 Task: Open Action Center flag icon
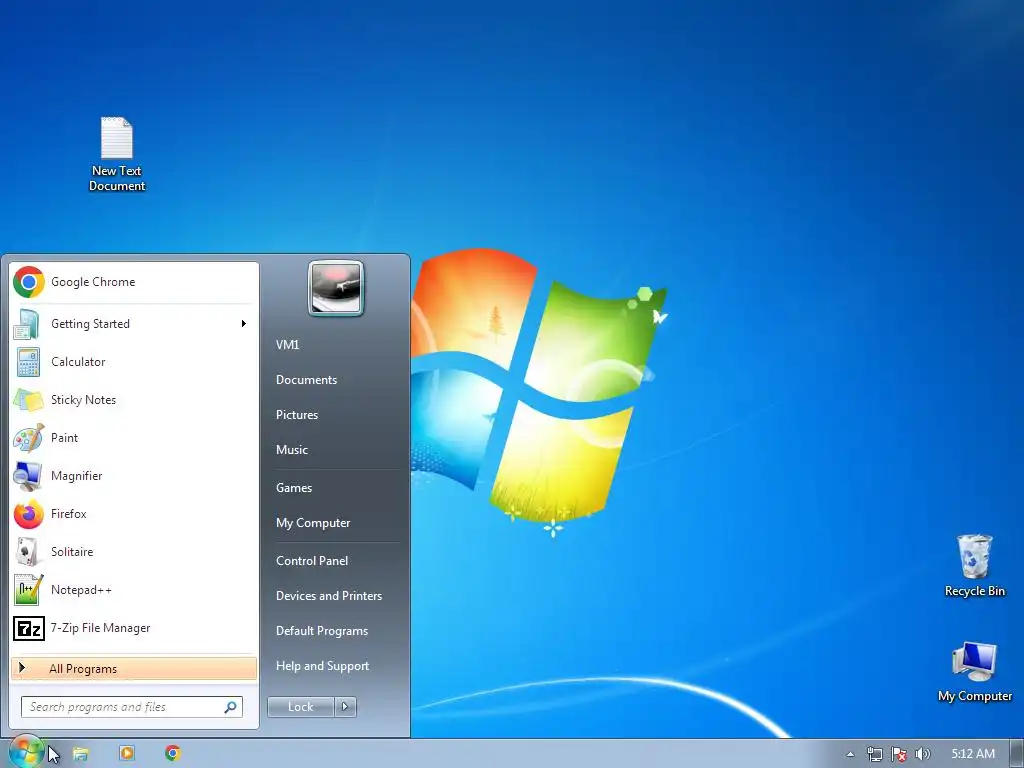pyautogui.click(x=899, y=754)
